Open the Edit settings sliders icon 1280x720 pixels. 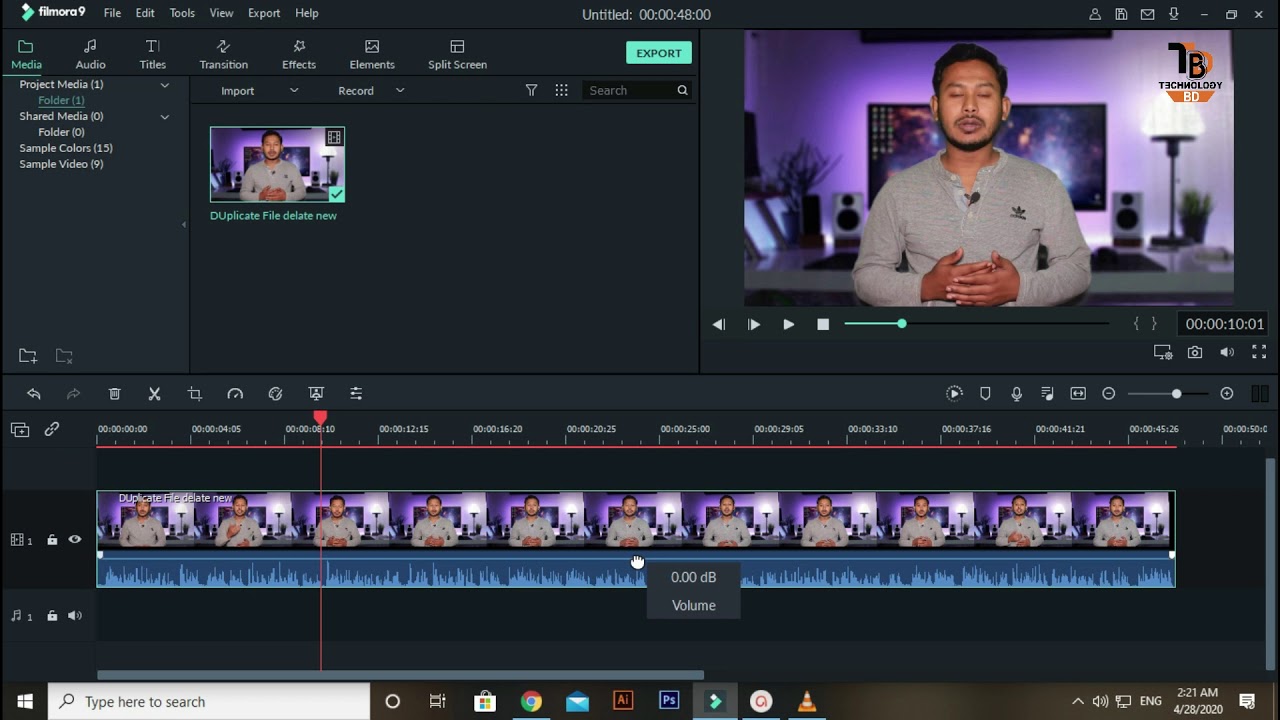[356, 394]
